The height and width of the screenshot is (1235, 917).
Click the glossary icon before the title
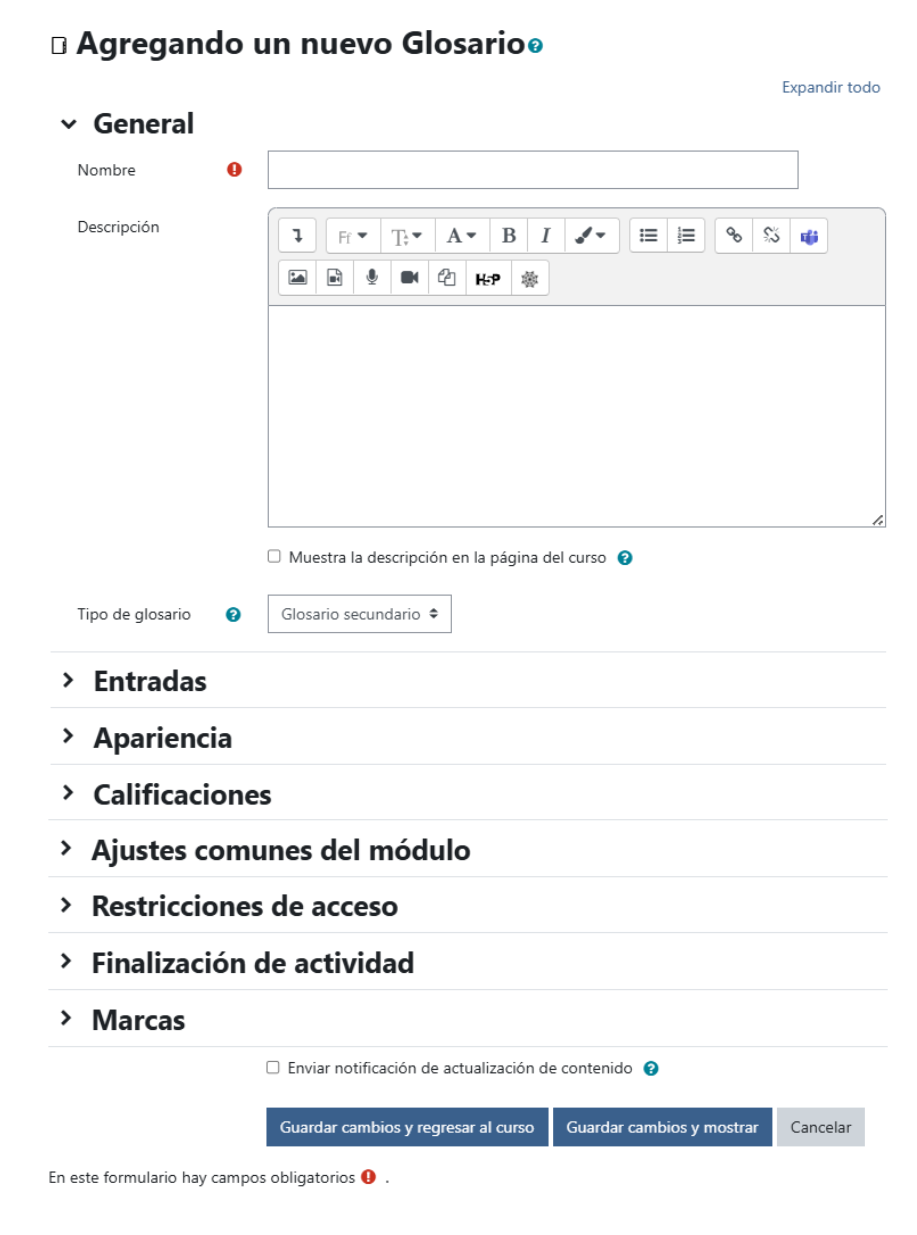(x=58, y=46)
